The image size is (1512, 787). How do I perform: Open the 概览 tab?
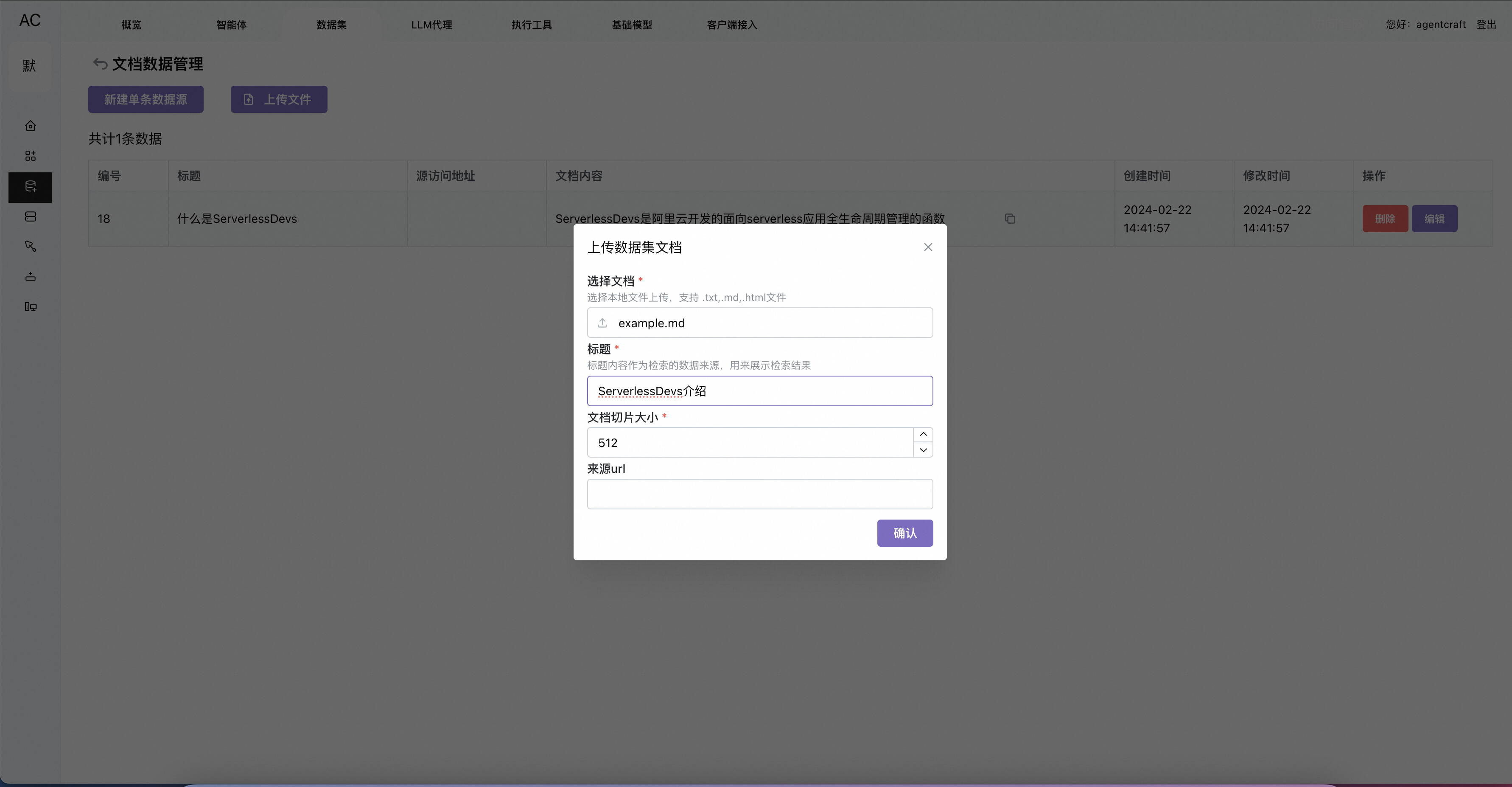click(x=132, y=25)
